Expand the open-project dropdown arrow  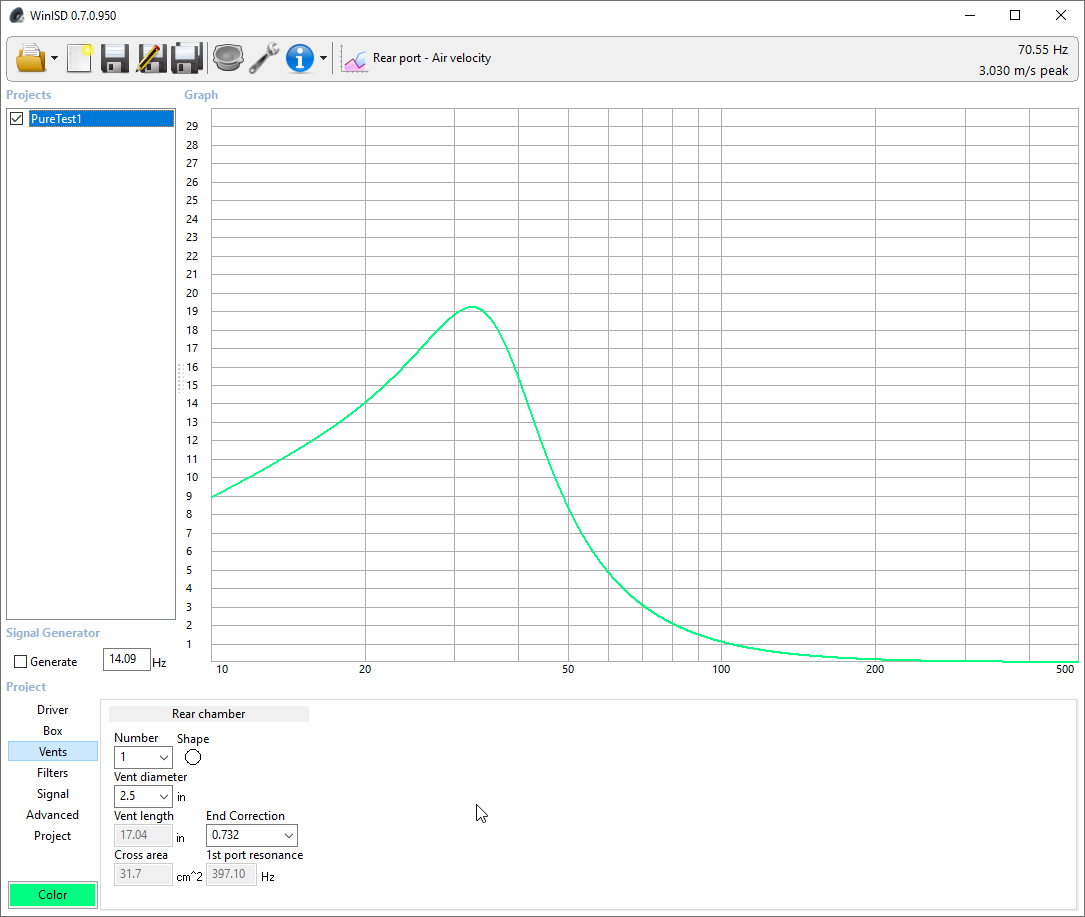point(55,58)
